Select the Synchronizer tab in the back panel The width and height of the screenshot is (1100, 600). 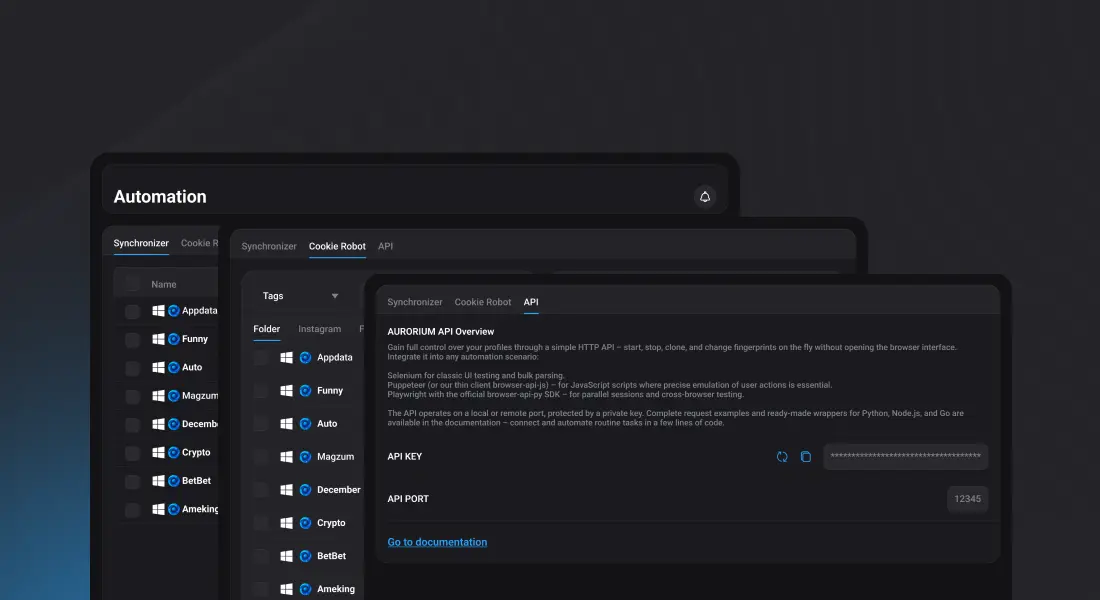point(141,243)
